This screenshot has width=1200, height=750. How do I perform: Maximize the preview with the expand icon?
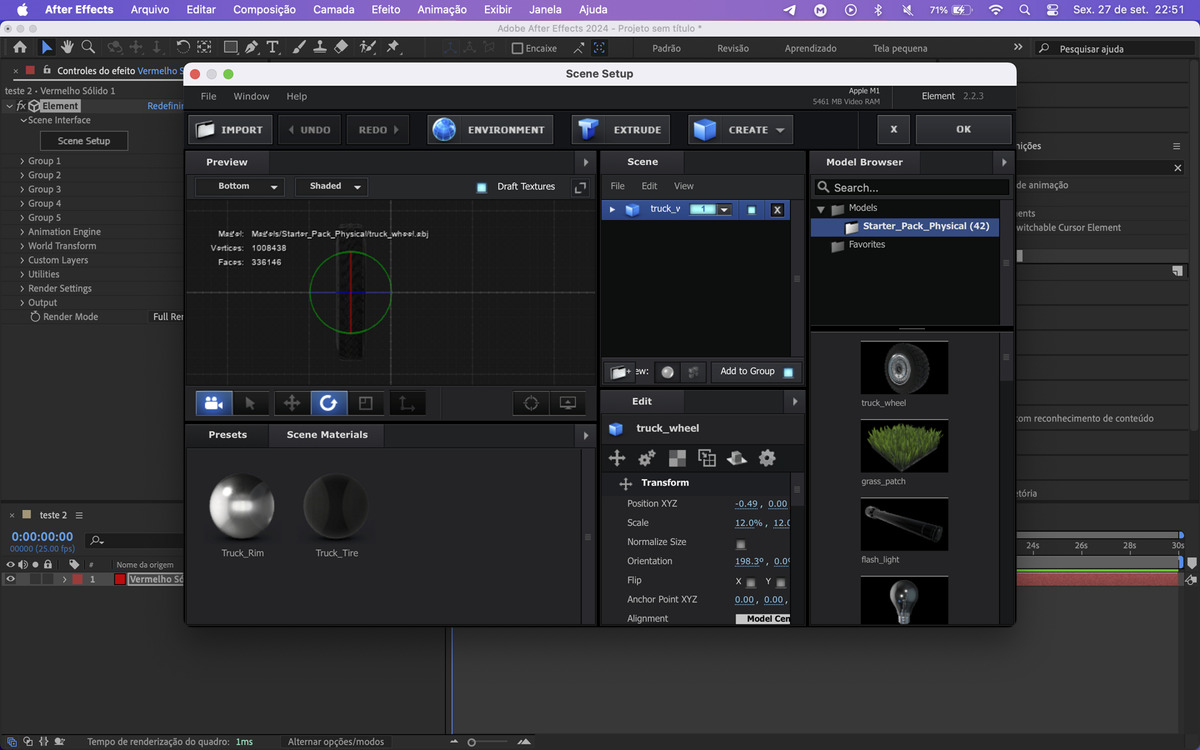pyautogui.click(x=580, y=187)
